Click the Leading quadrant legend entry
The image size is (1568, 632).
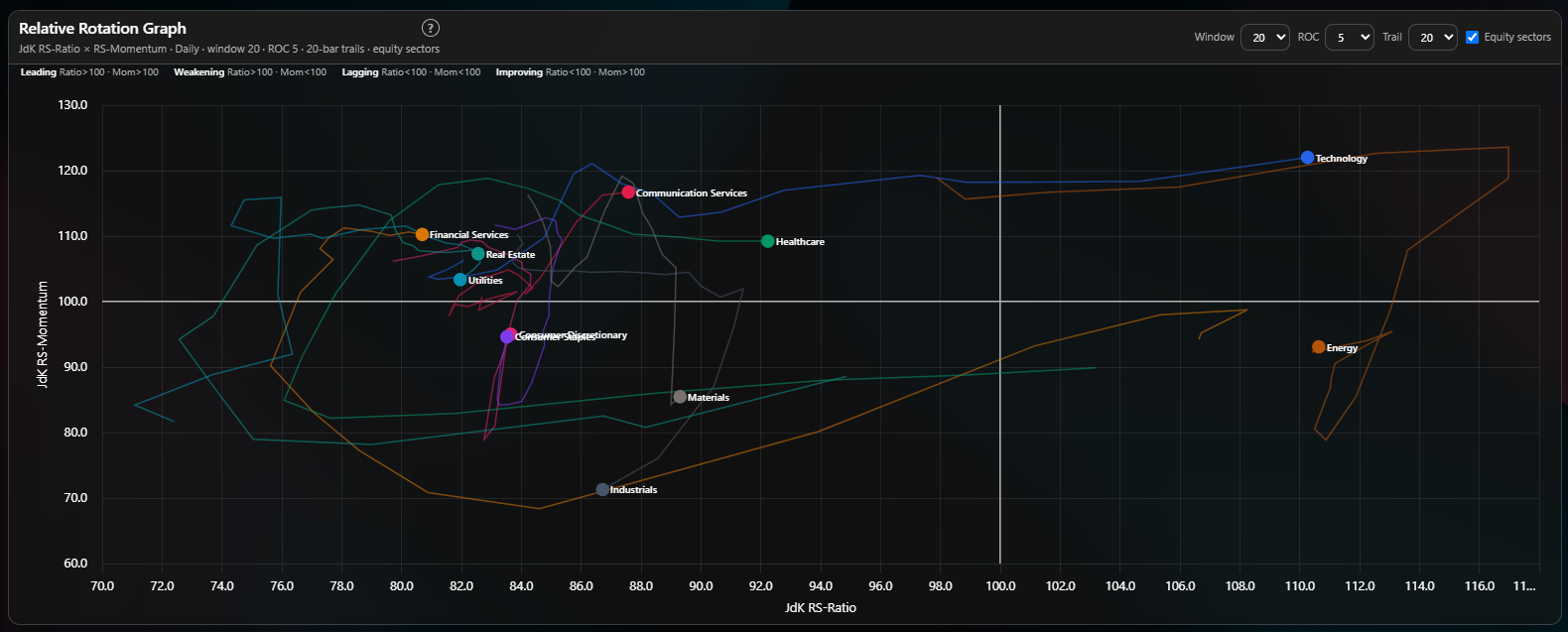coord(89,72)
